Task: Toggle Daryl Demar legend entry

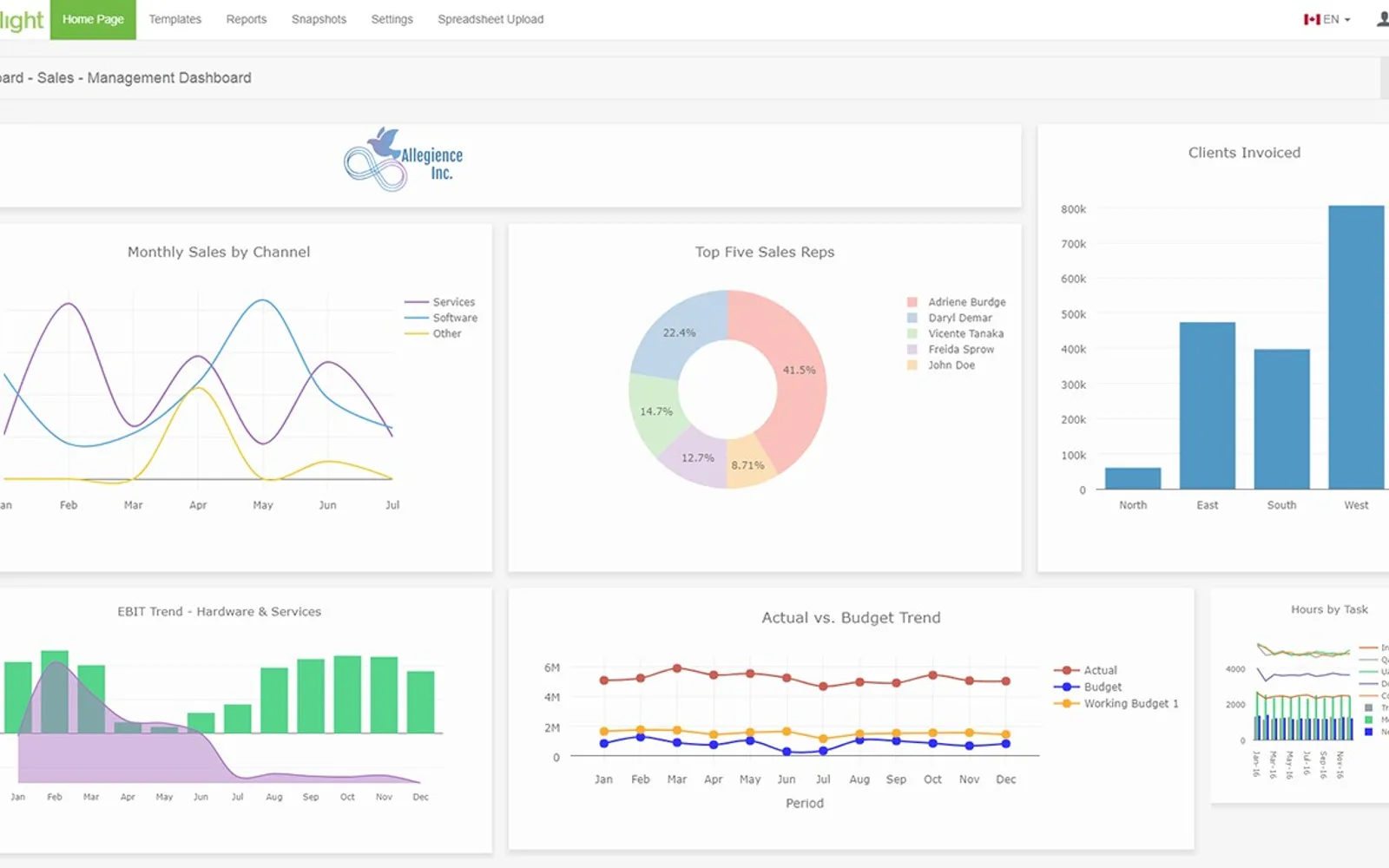Action: pos(950,318)
